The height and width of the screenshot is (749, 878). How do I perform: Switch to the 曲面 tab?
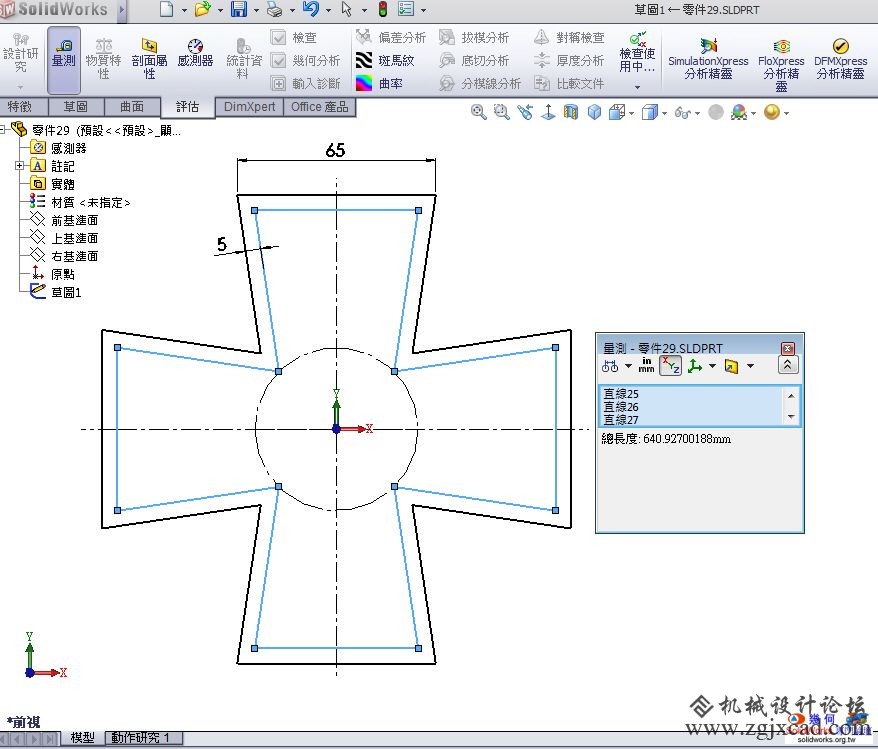[x=132, y=106]
